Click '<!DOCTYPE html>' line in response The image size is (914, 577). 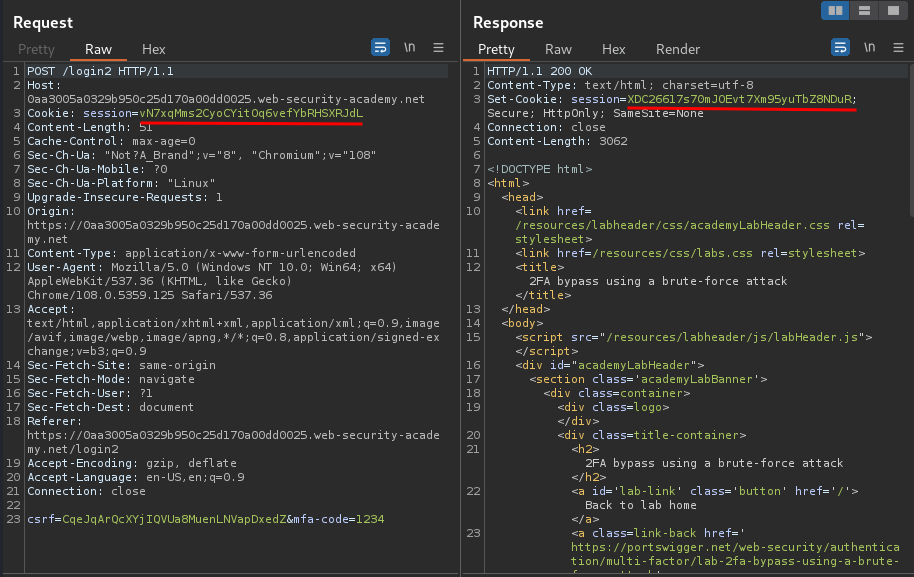click(x=540, y=169)
